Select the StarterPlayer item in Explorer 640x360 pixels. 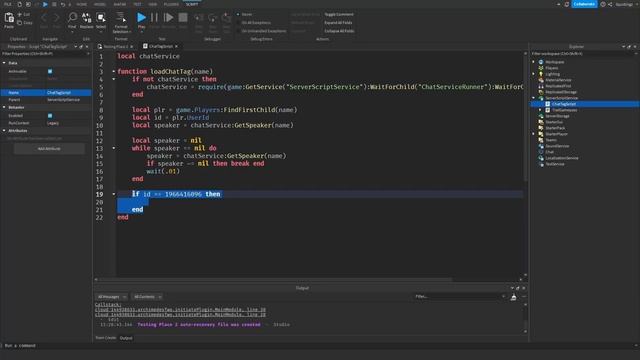click(x=556, y=134)
